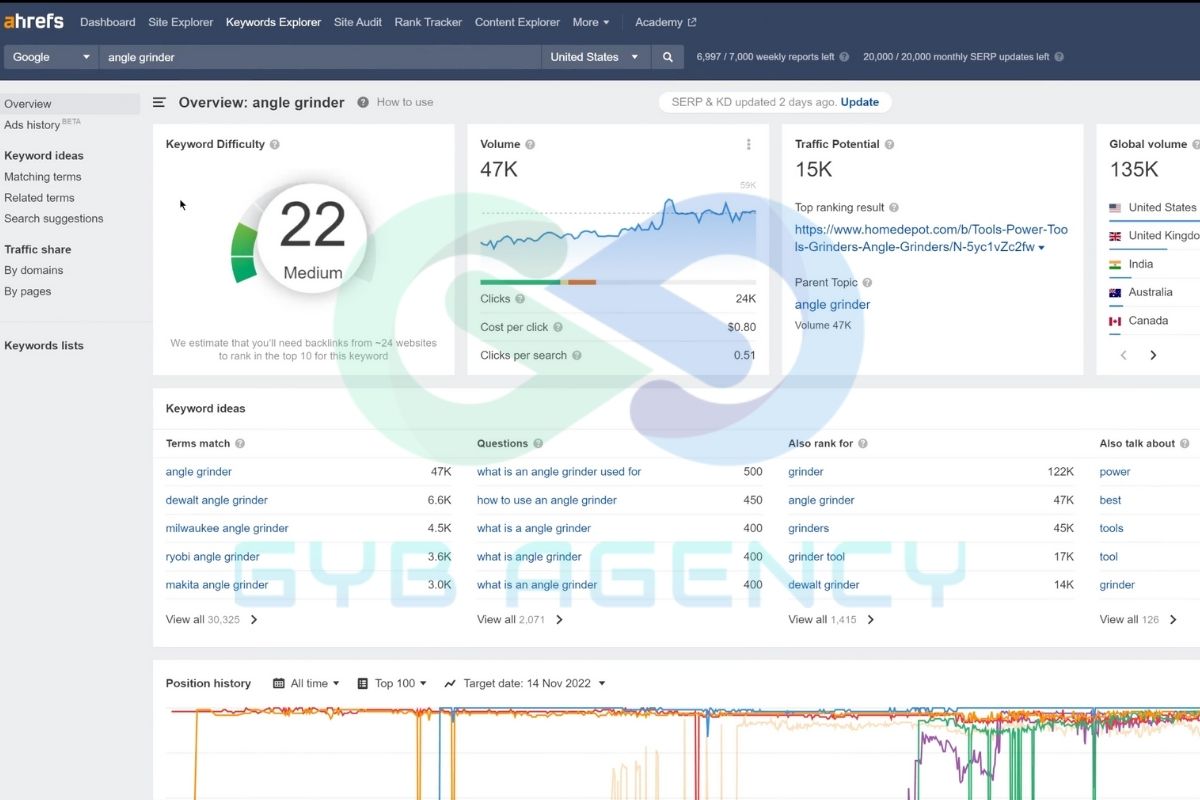Click help icon next to Overview title
Image resolution: width=1200 pixels, height=800 pixels.
pos(363,102)
